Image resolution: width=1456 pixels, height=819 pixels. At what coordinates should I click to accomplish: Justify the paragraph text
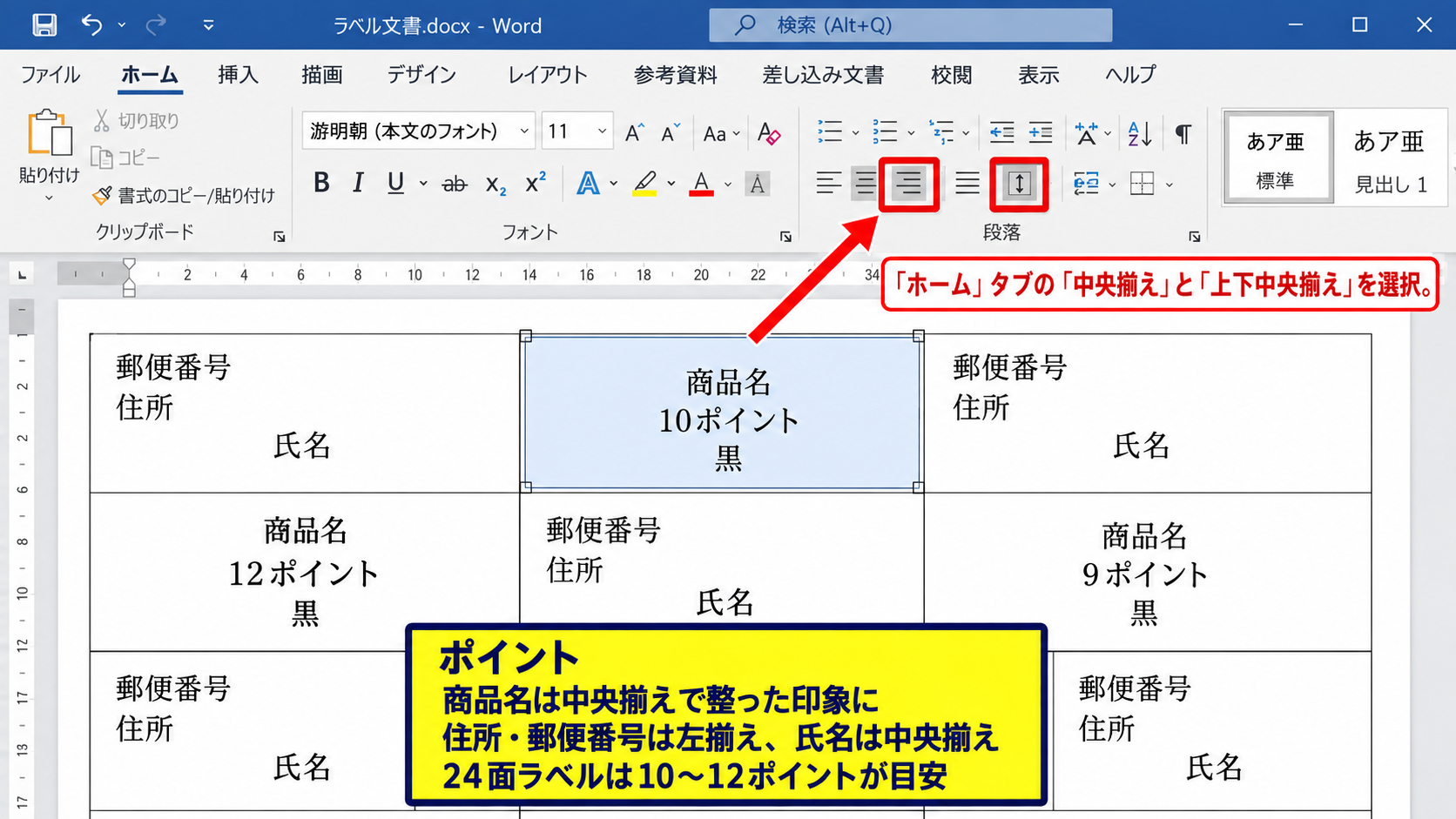(x=967, y=184)
